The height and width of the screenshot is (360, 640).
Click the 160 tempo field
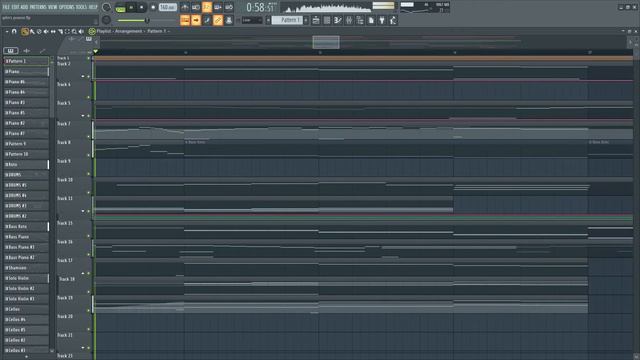(x=168, y=7)
